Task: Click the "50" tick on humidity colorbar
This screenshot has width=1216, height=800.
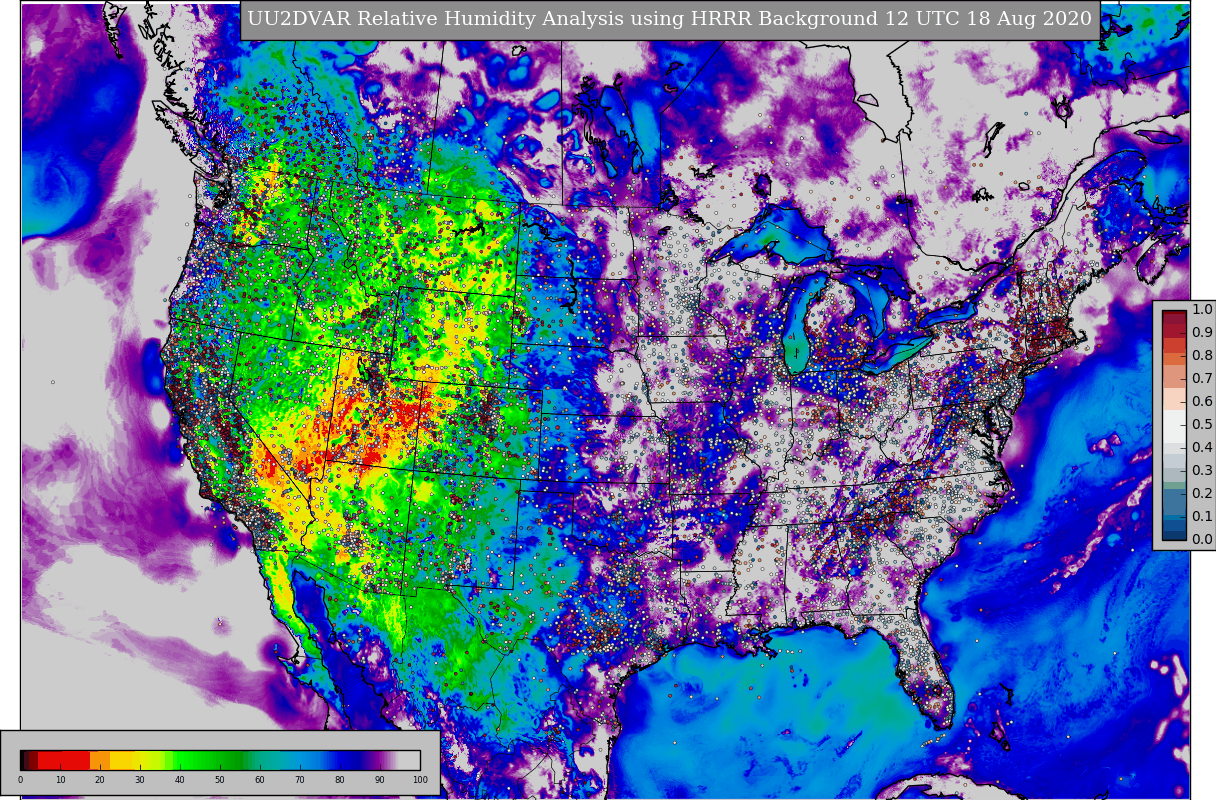Action: (220, 780)
